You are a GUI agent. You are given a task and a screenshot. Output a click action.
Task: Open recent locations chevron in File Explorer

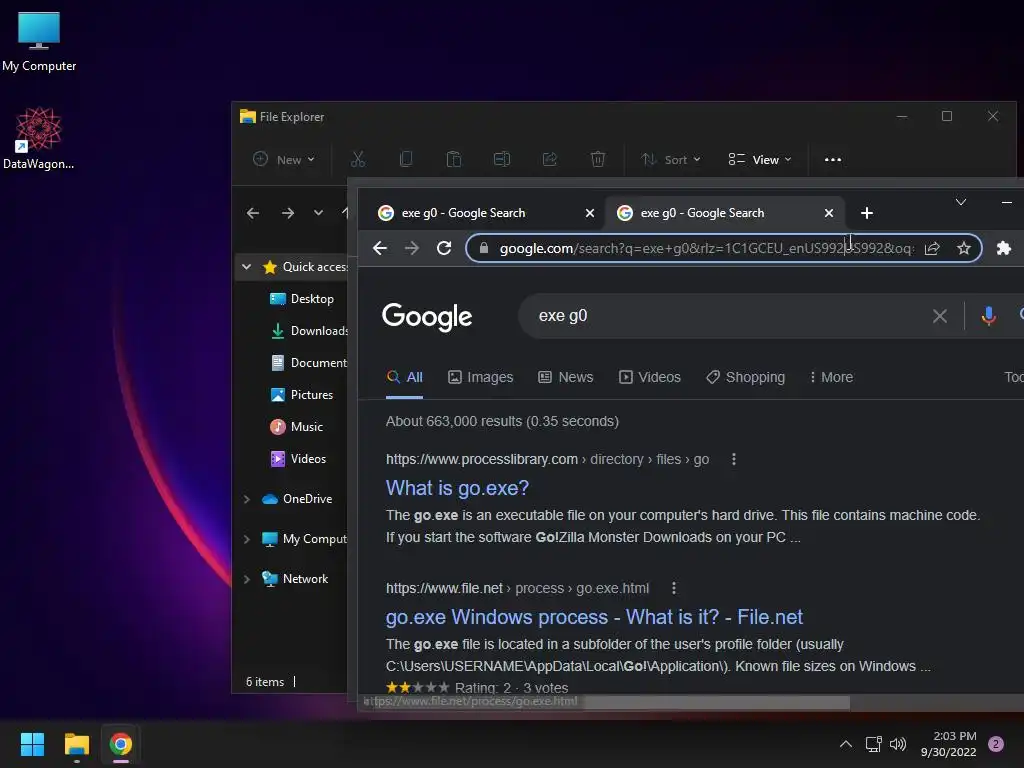coord(318,213)
